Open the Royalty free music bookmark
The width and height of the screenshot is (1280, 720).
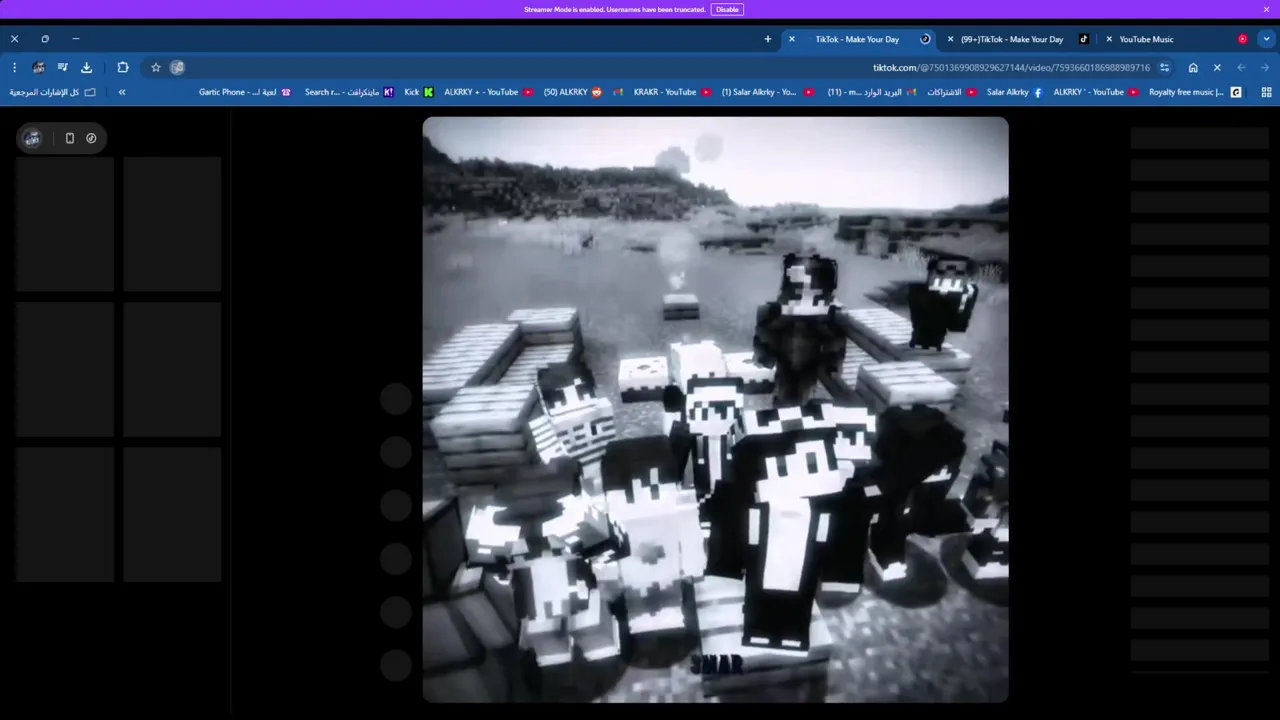(x=1195, y=92)
